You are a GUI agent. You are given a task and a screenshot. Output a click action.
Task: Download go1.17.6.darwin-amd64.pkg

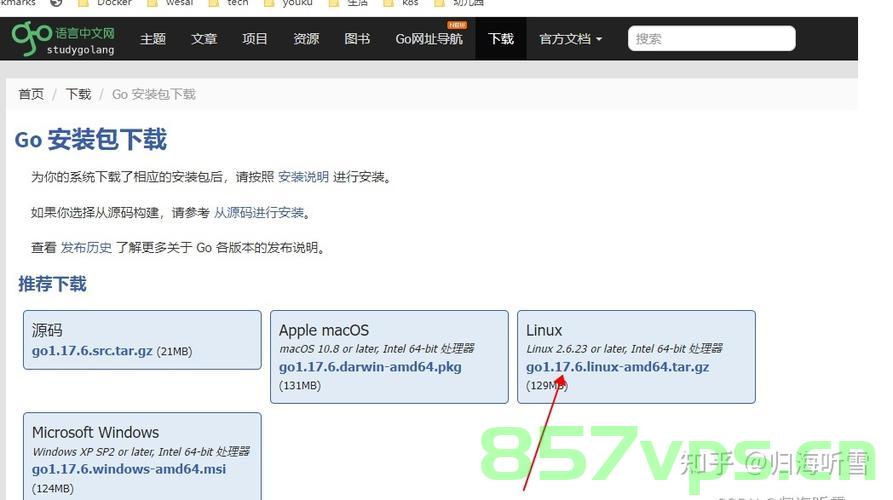point(370,367)
